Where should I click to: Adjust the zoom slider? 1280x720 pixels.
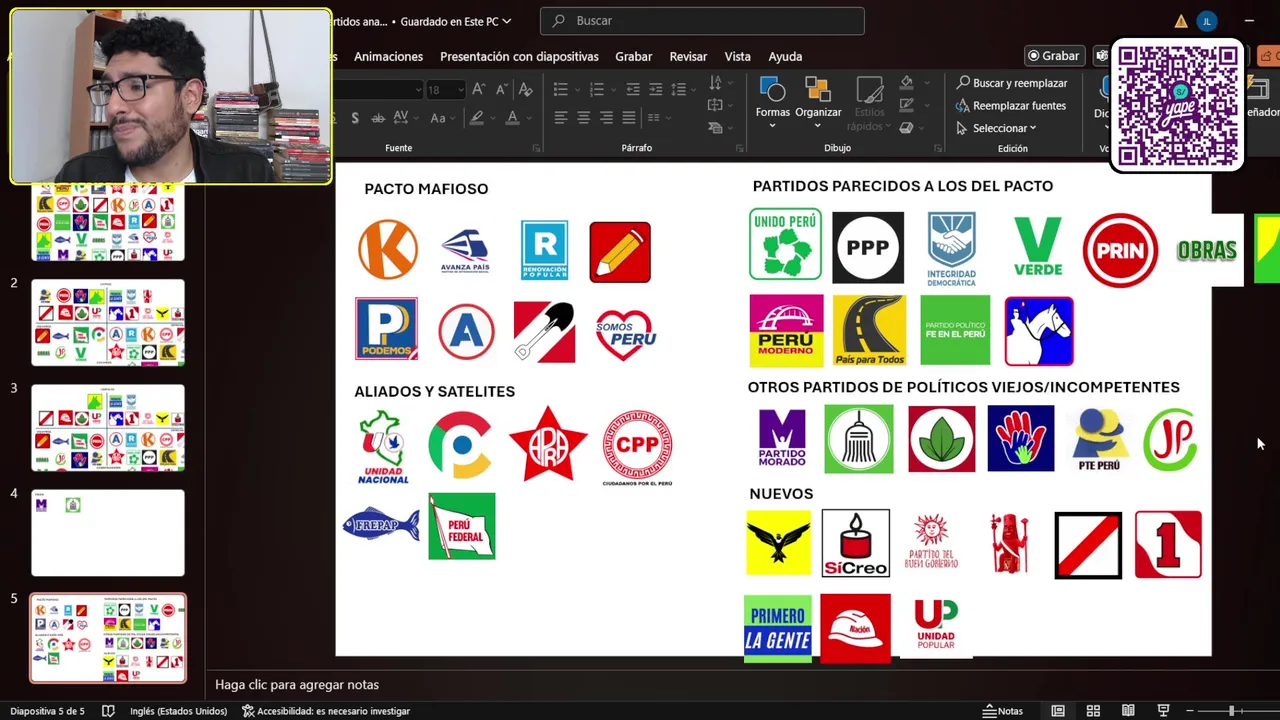click(x=1232, y=711)
